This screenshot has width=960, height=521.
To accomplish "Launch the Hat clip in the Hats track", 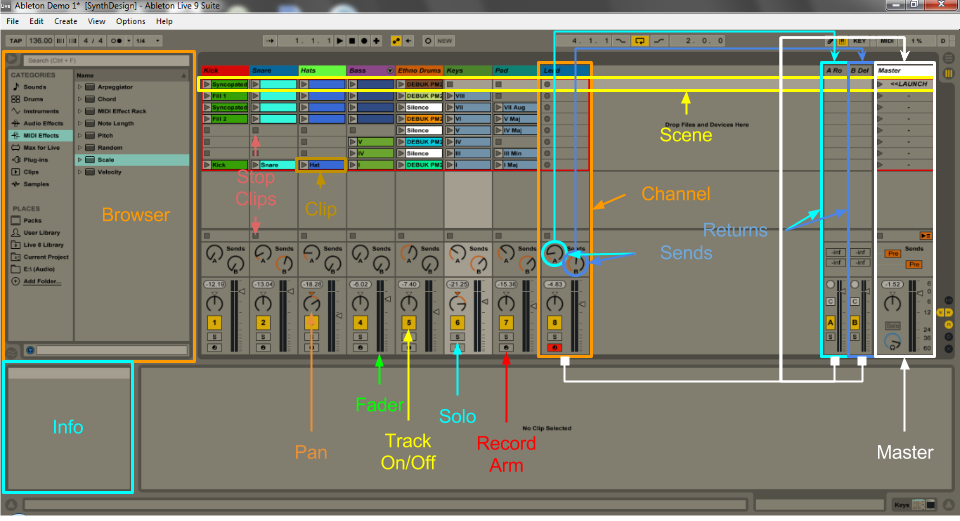I will [x=304, y=165].
